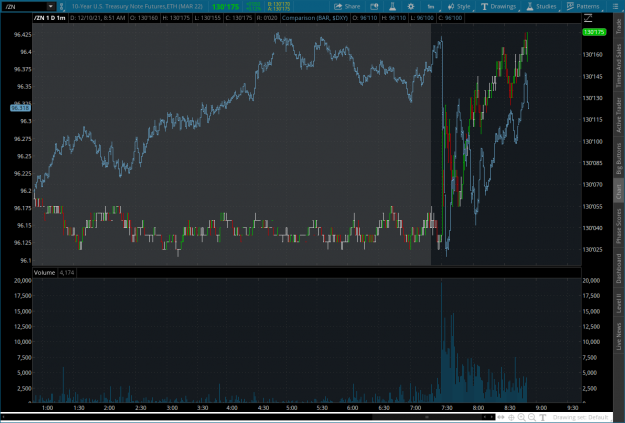The image size is (625, 423).
Task: Click the 130'175 last price in header
Action: click(226, 7)
